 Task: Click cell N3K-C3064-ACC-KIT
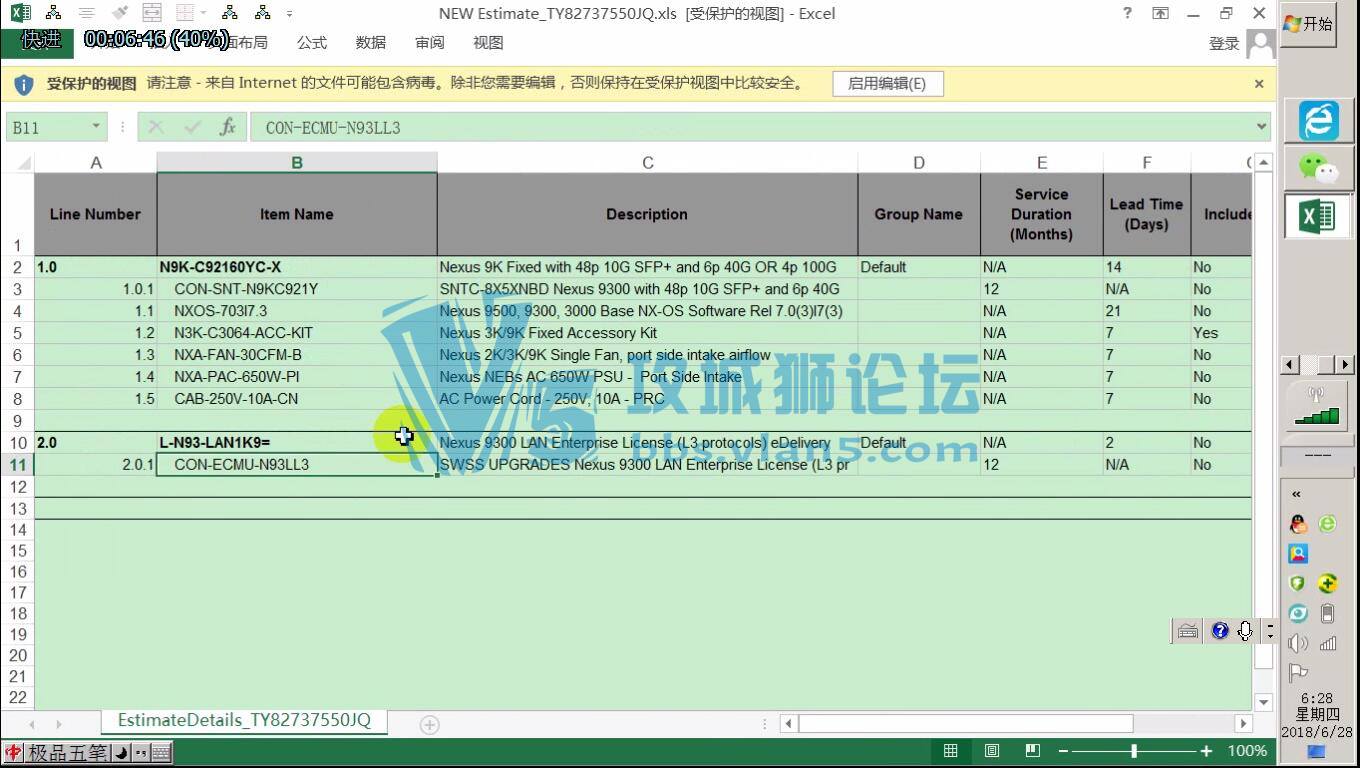tap(296, 333)
